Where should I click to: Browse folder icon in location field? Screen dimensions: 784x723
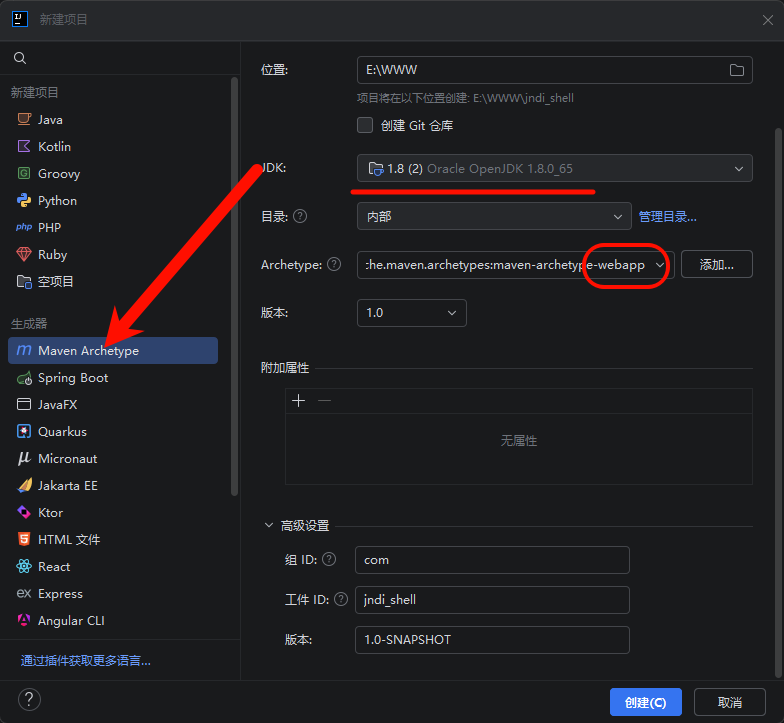(x=736, y=70)
